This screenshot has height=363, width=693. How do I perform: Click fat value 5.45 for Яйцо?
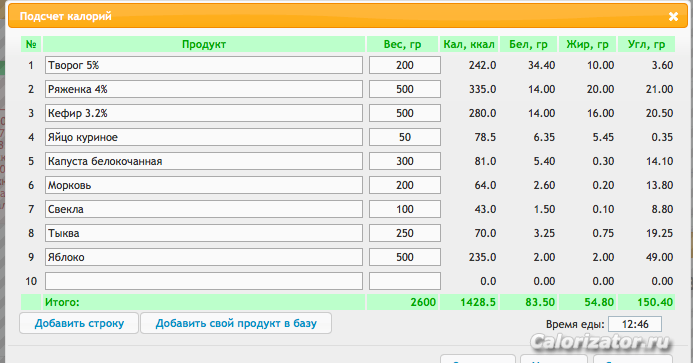click(603, 137)
